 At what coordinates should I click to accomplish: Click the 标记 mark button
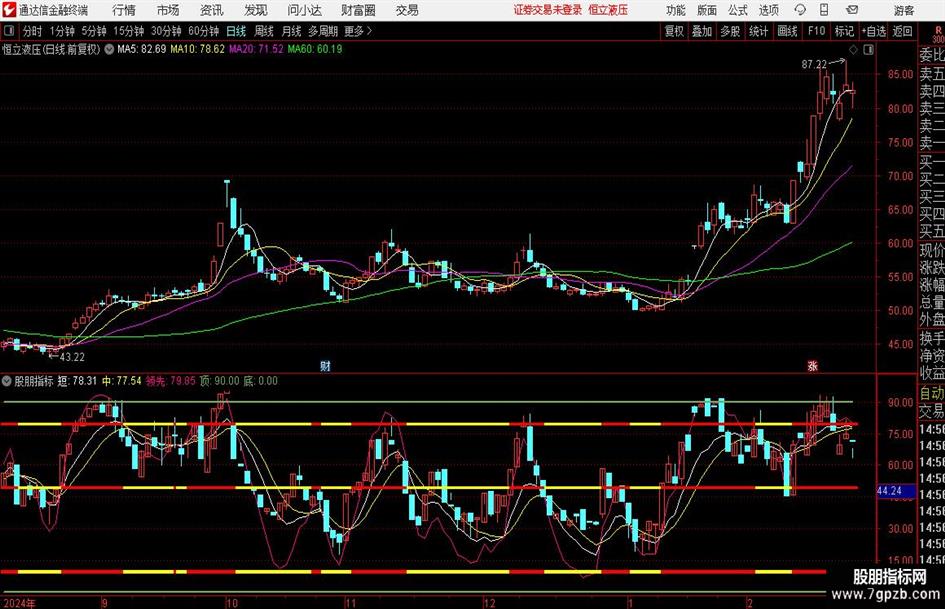point(844,31)
